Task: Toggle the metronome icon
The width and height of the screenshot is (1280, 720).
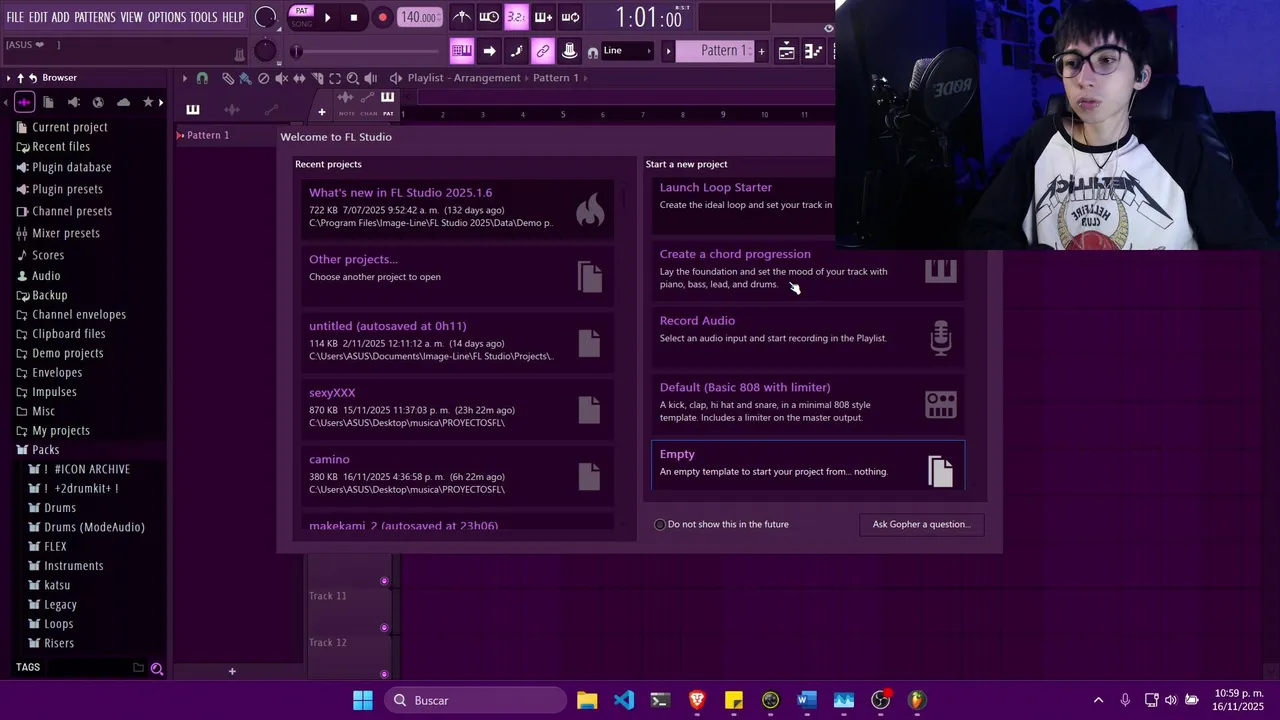Action: click(461, 17)
